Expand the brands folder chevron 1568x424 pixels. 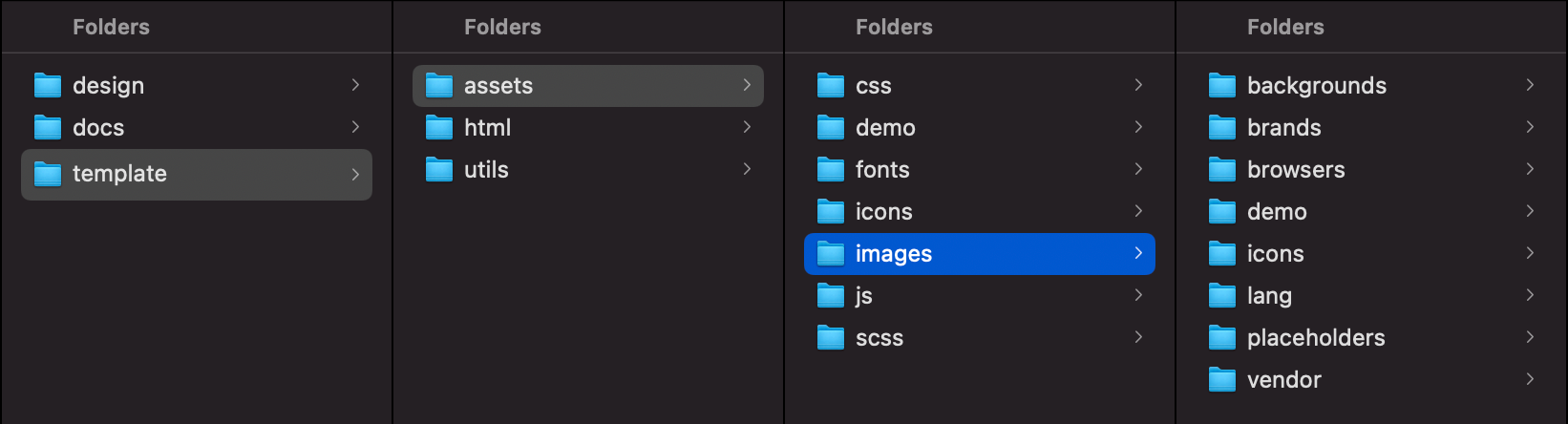(1530, 127)
